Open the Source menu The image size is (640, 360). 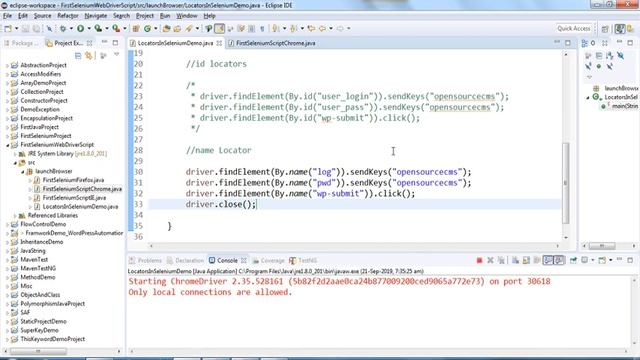[42, 16]
